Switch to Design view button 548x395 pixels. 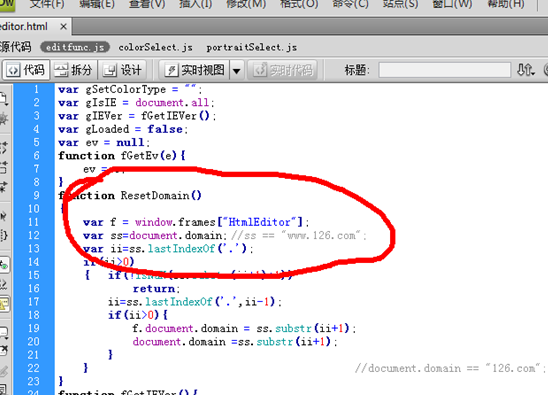pos(122,70)
